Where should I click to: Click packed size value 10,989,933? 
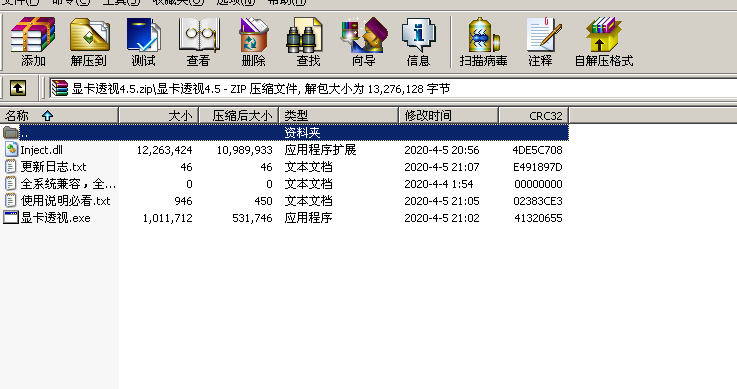(244, 150)
